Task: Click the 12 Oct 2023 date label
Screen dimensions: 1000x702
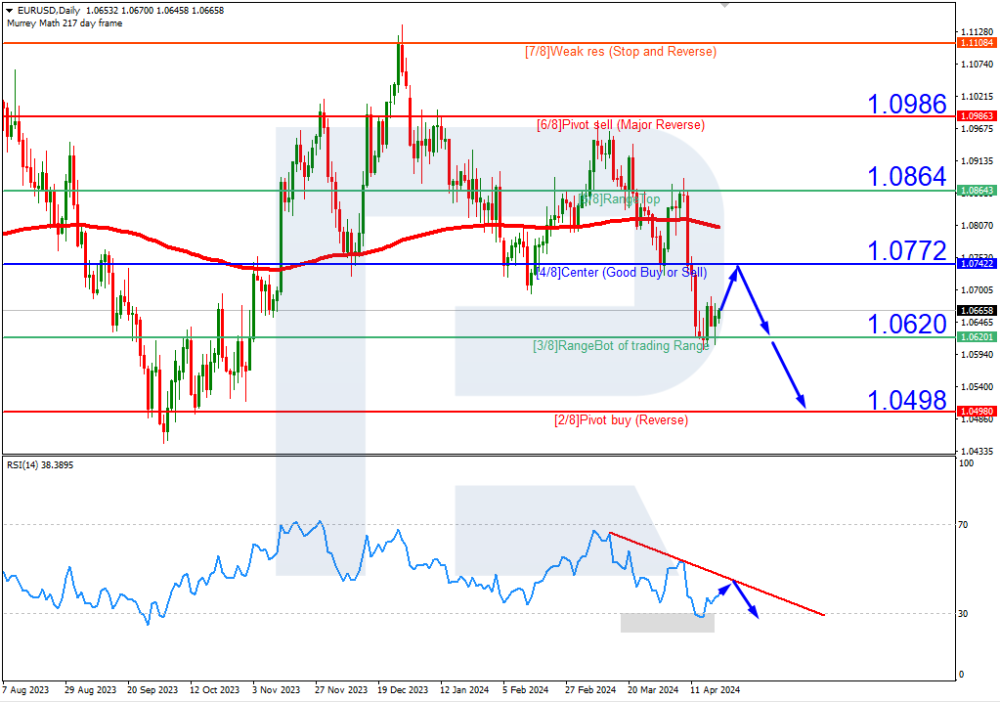Action: click(215, 690)
